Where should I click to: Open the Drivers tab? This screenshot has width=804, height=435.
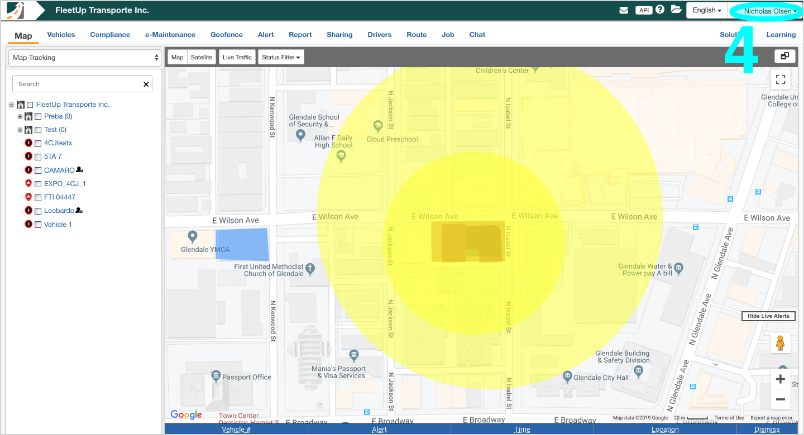[x=379, y=34]
